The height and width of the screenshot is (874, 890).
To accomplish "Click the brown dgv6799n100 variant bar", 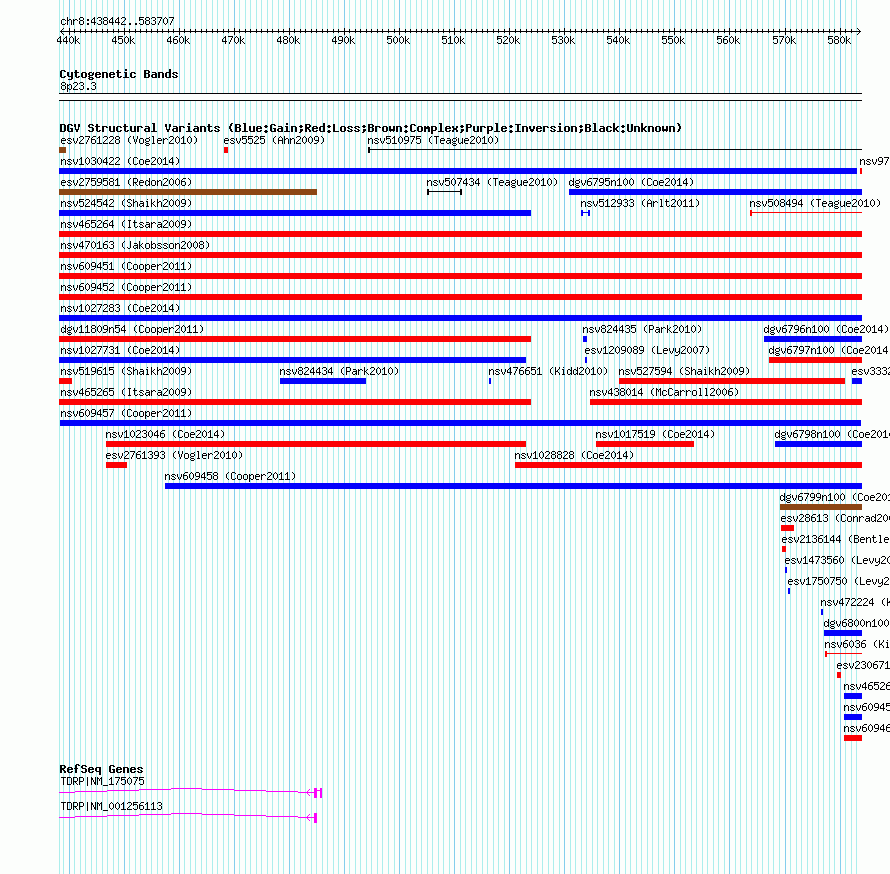I will click(821, 507).
